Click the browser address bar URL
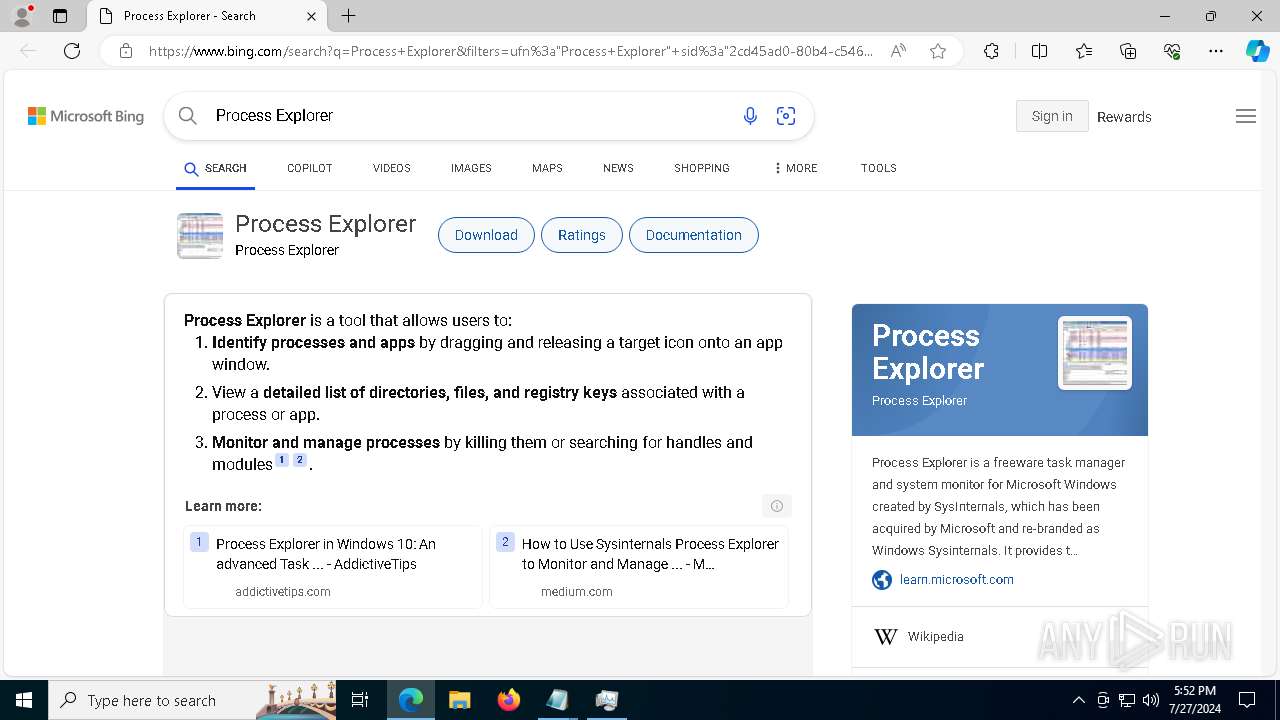1280x720 pixels. 510,51
